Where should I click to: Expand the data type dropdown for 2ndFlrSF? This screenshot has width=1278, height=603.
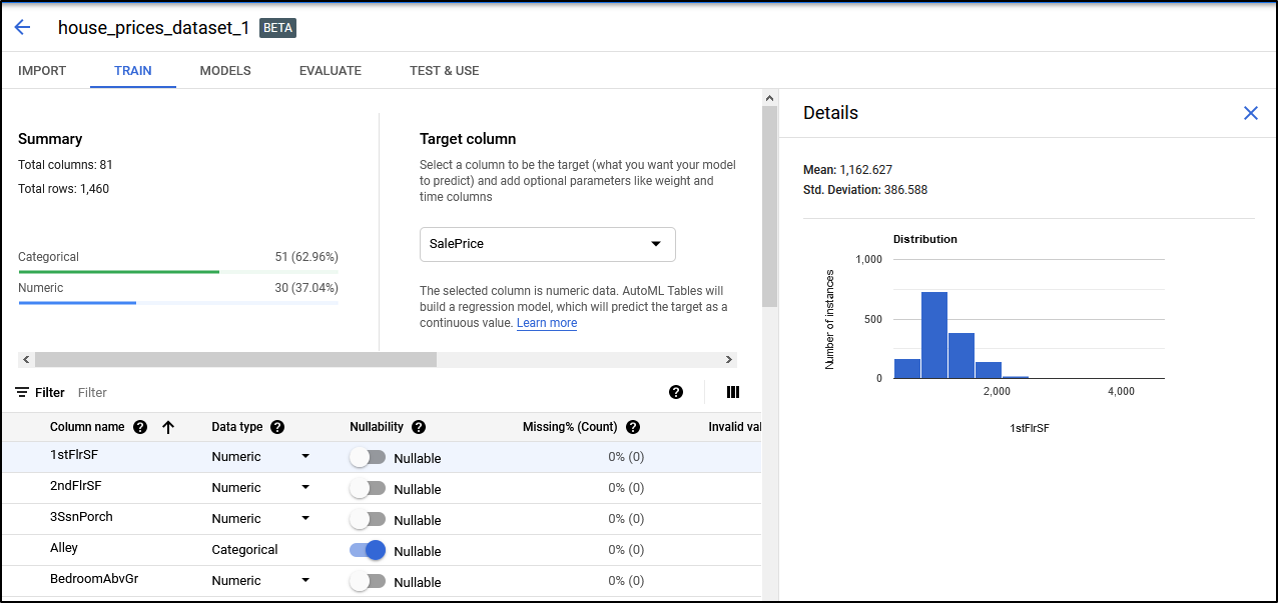305,488
